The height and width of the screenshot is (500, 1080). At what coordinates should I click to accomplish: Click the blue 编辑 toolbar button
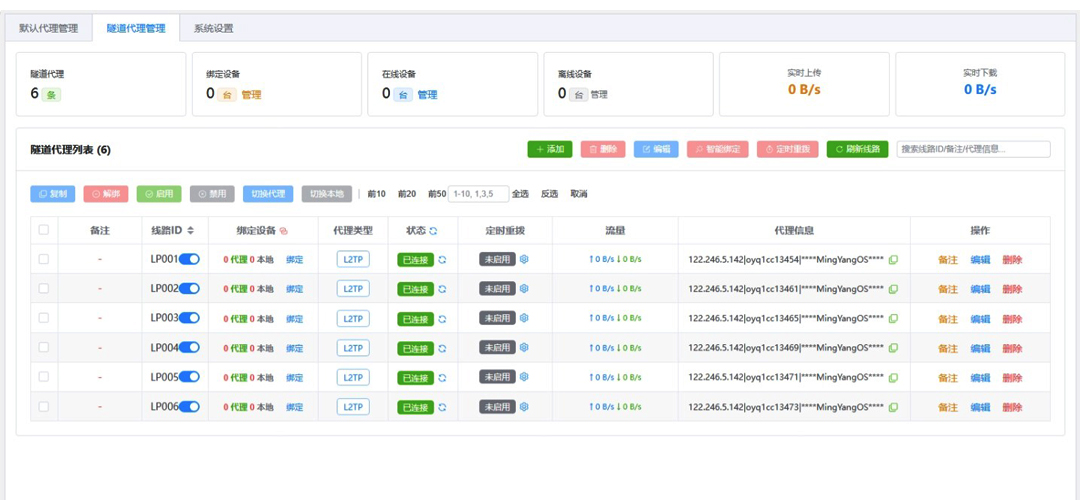[656, 149]
